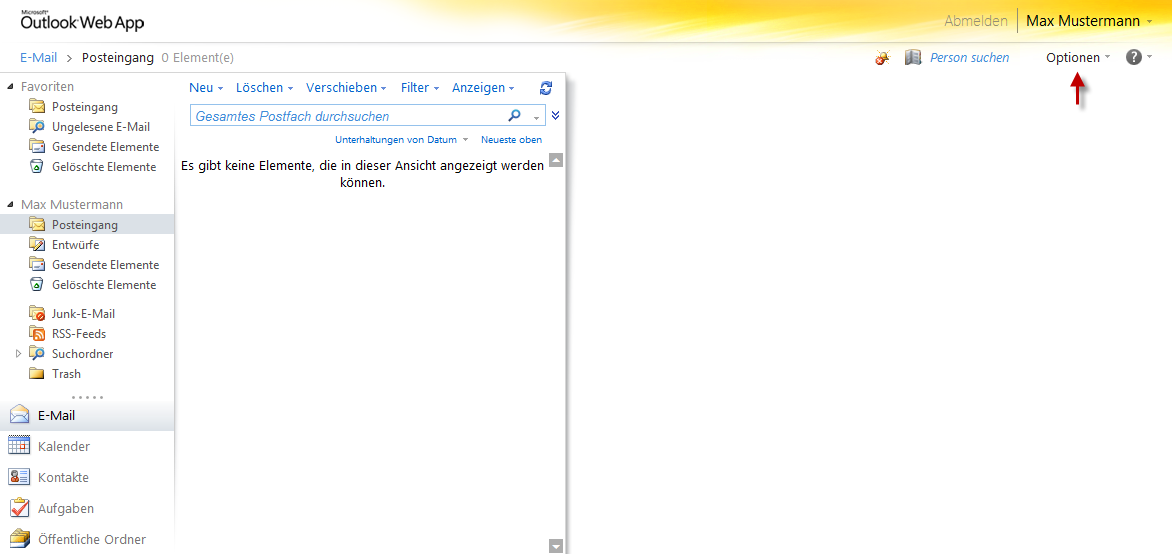Open the Neu dropdown menu
This screenshot has width=1172, height=554.
pyautogui.click(x=206, y=87)
